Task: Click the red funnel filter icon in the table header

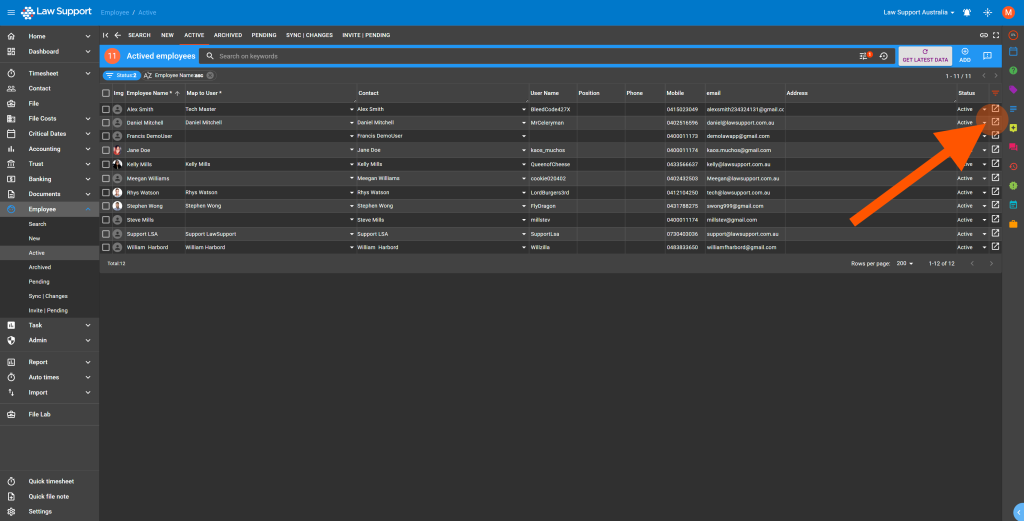Action: [x=995, y=93]
